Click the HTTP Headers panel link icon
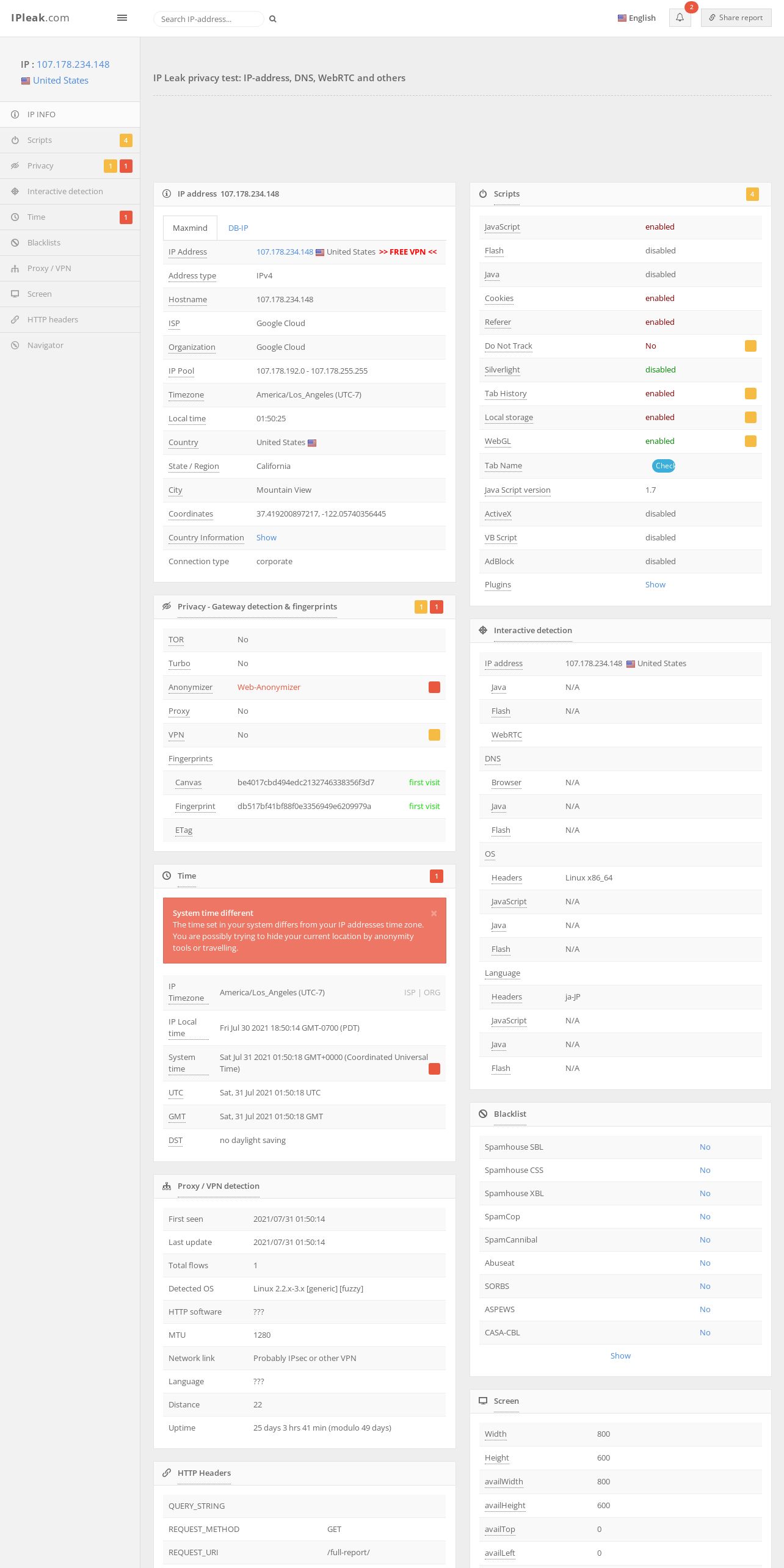The image size is (784, 1568). coord(167,1473)
